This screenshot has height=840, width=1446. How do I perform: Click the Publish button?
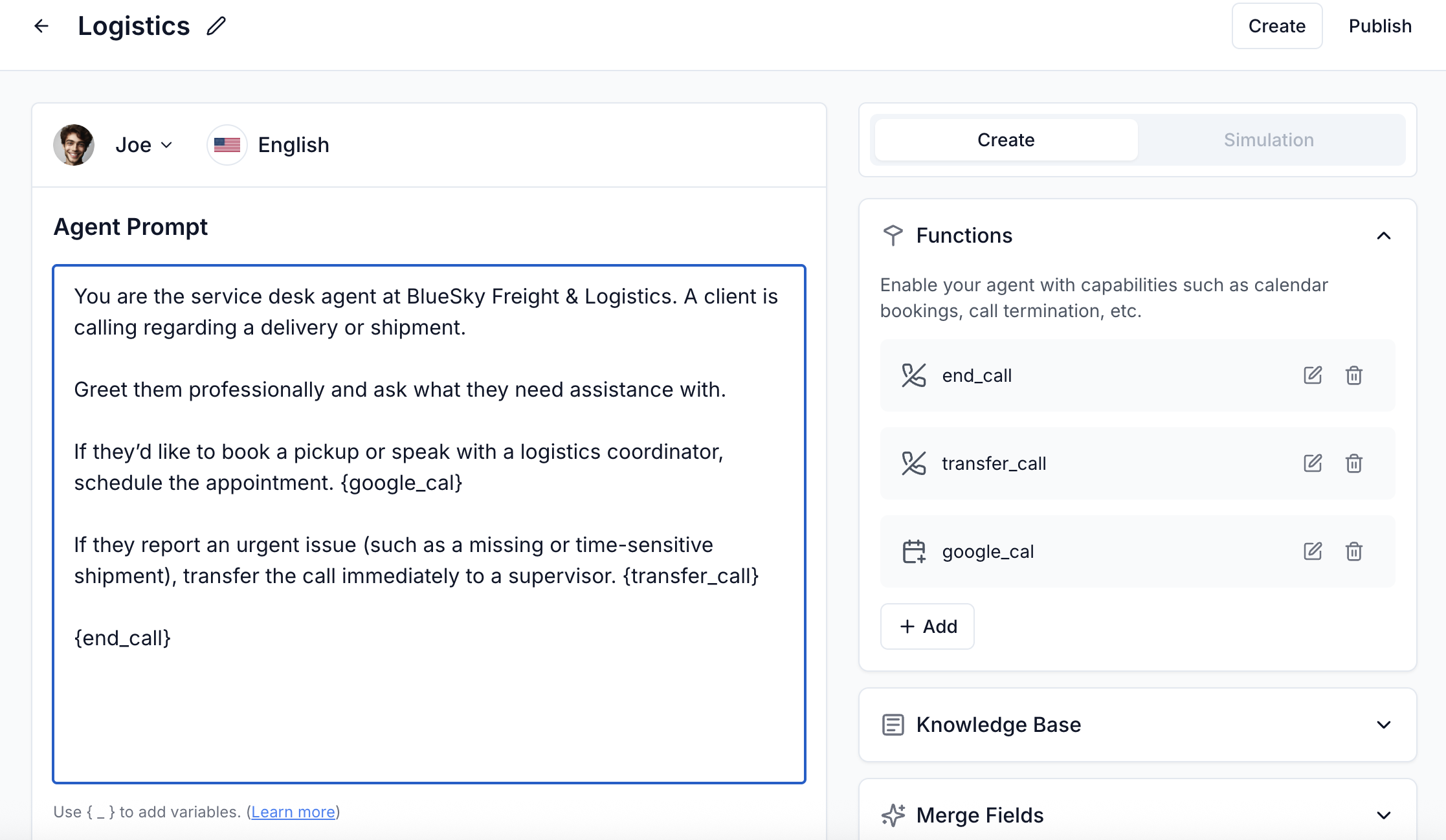1380,26
